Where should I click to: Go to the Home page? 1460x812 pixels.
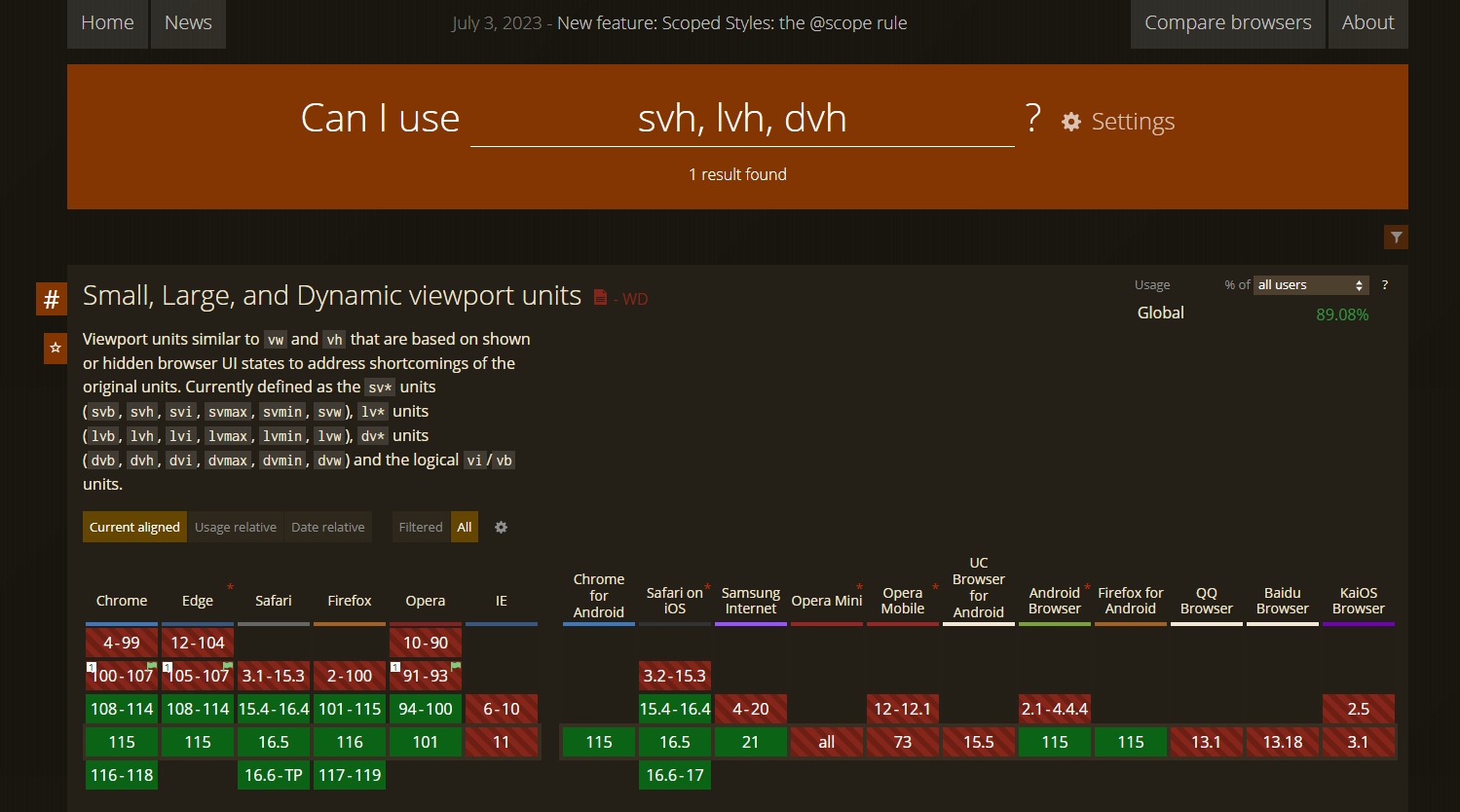tap(107, 23)
